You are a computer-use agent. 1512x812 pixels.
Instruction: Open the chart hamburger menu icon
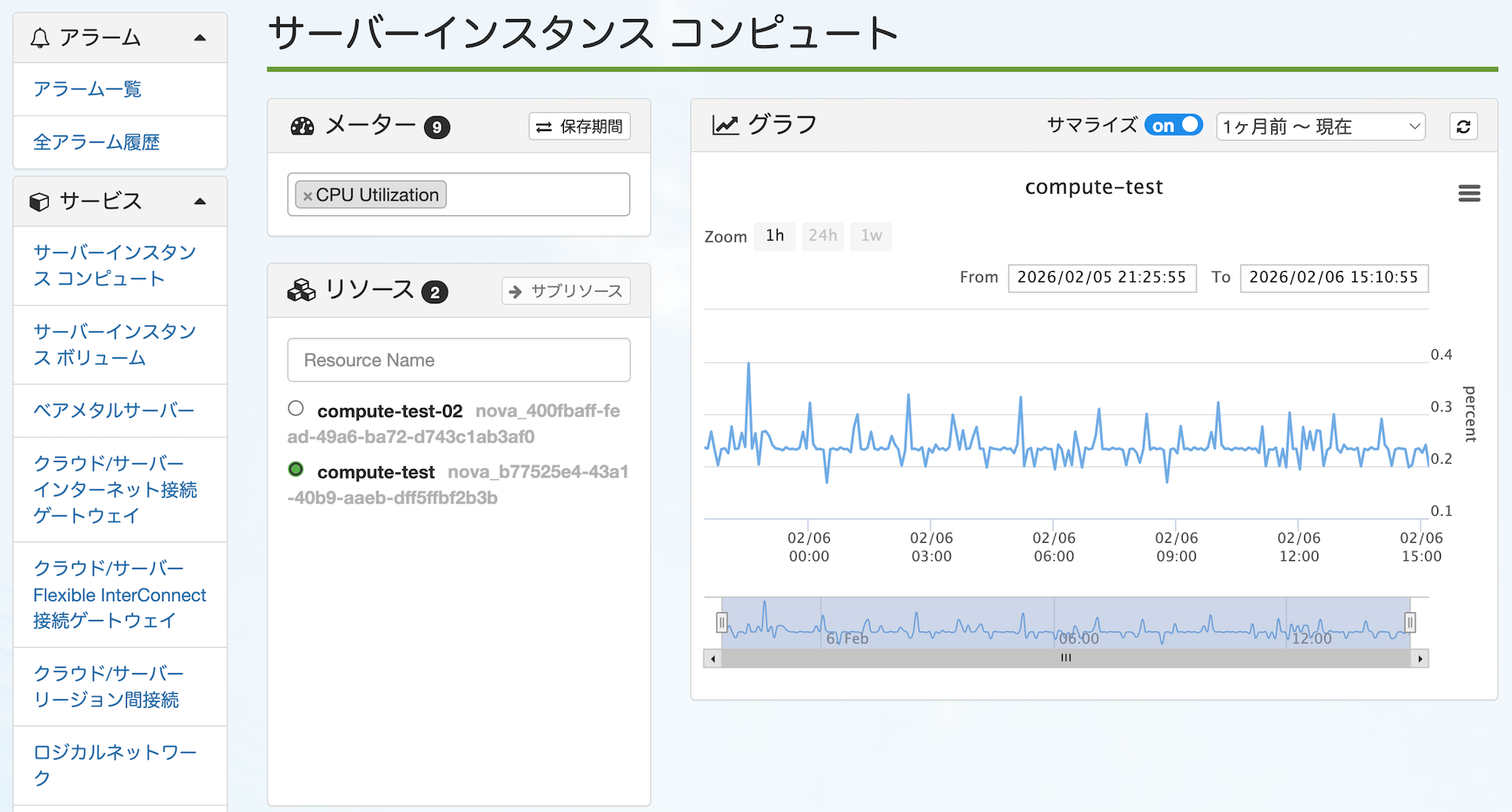[x=1469, y=194]
